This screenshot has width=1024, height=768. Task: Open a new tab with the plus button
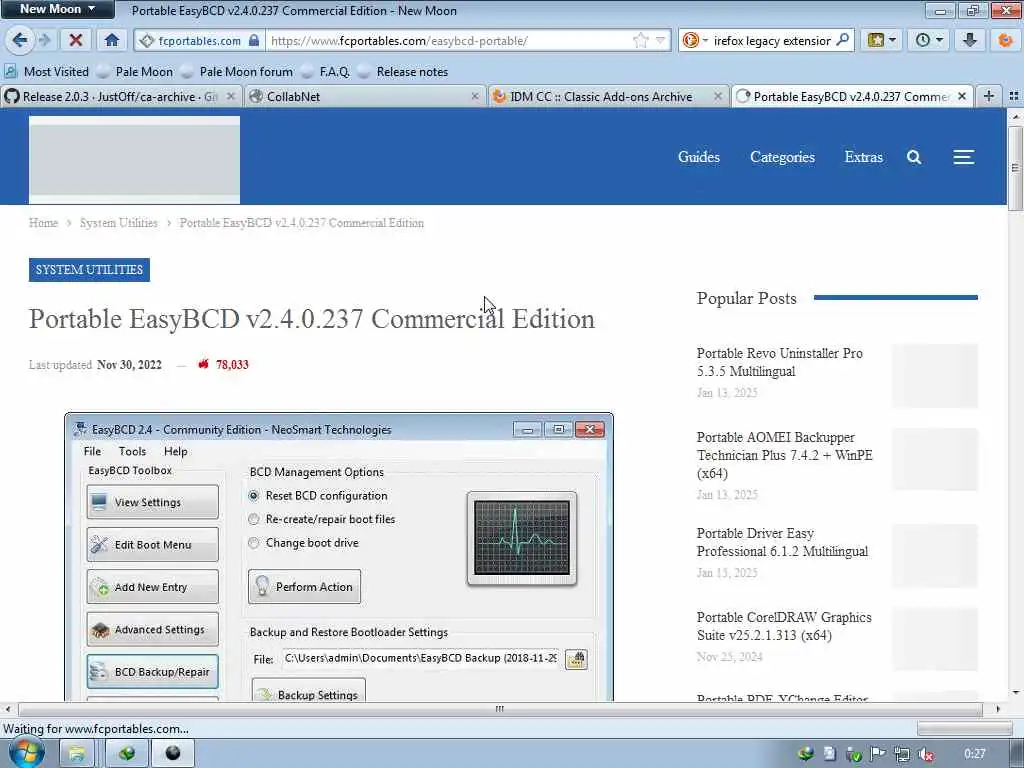coord(989,96)
